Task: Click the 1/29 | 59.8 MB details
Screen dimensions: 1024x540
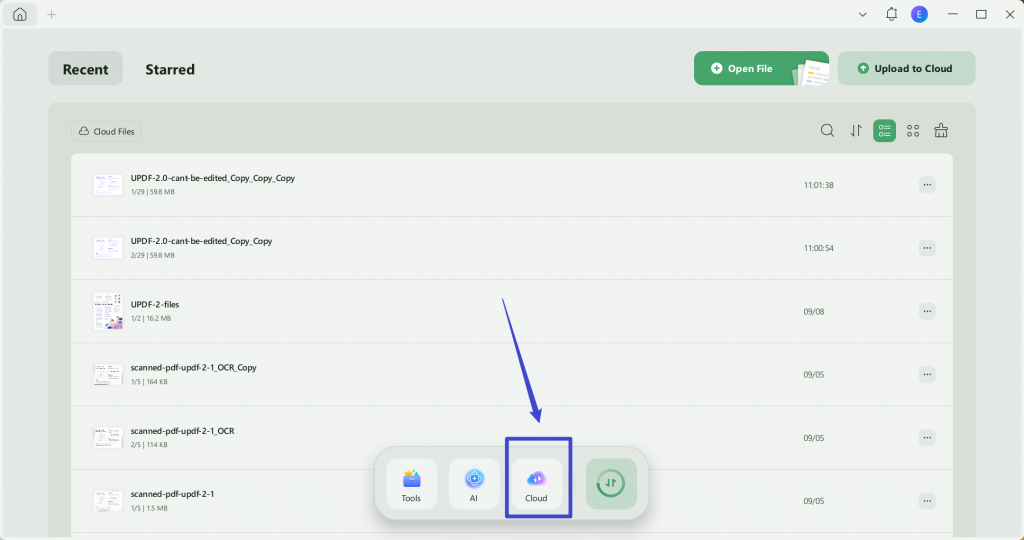Action: [153, 192]
